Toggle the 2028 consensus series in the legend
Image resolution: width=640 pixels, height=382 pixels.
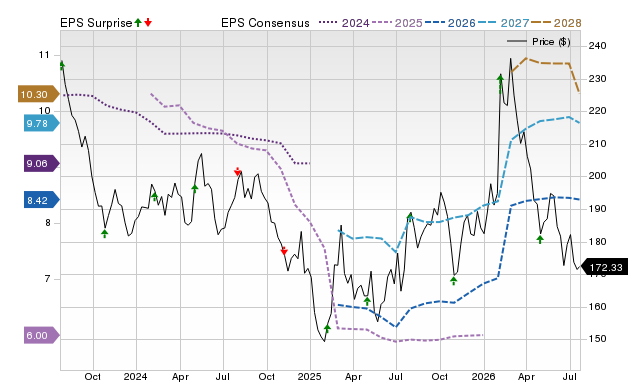(x=556, y=23)
